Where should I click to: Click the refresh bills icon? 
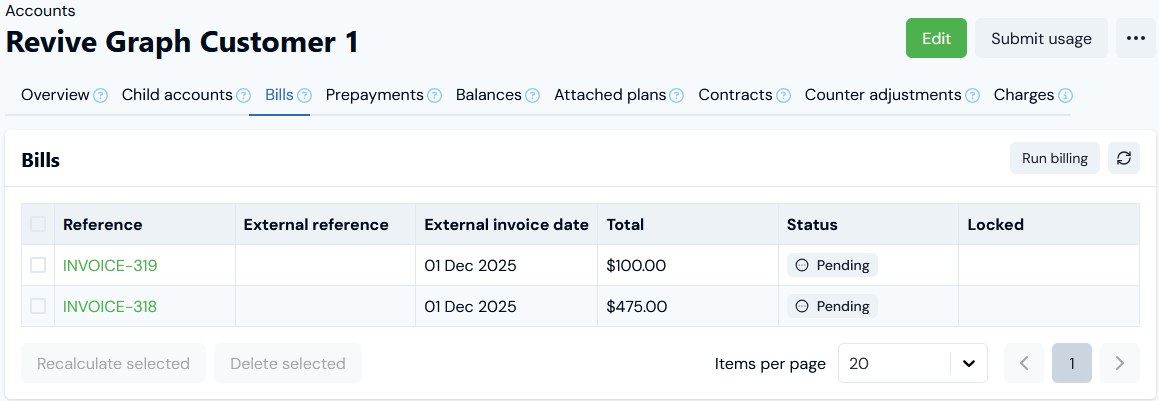tap(1124, 158)
